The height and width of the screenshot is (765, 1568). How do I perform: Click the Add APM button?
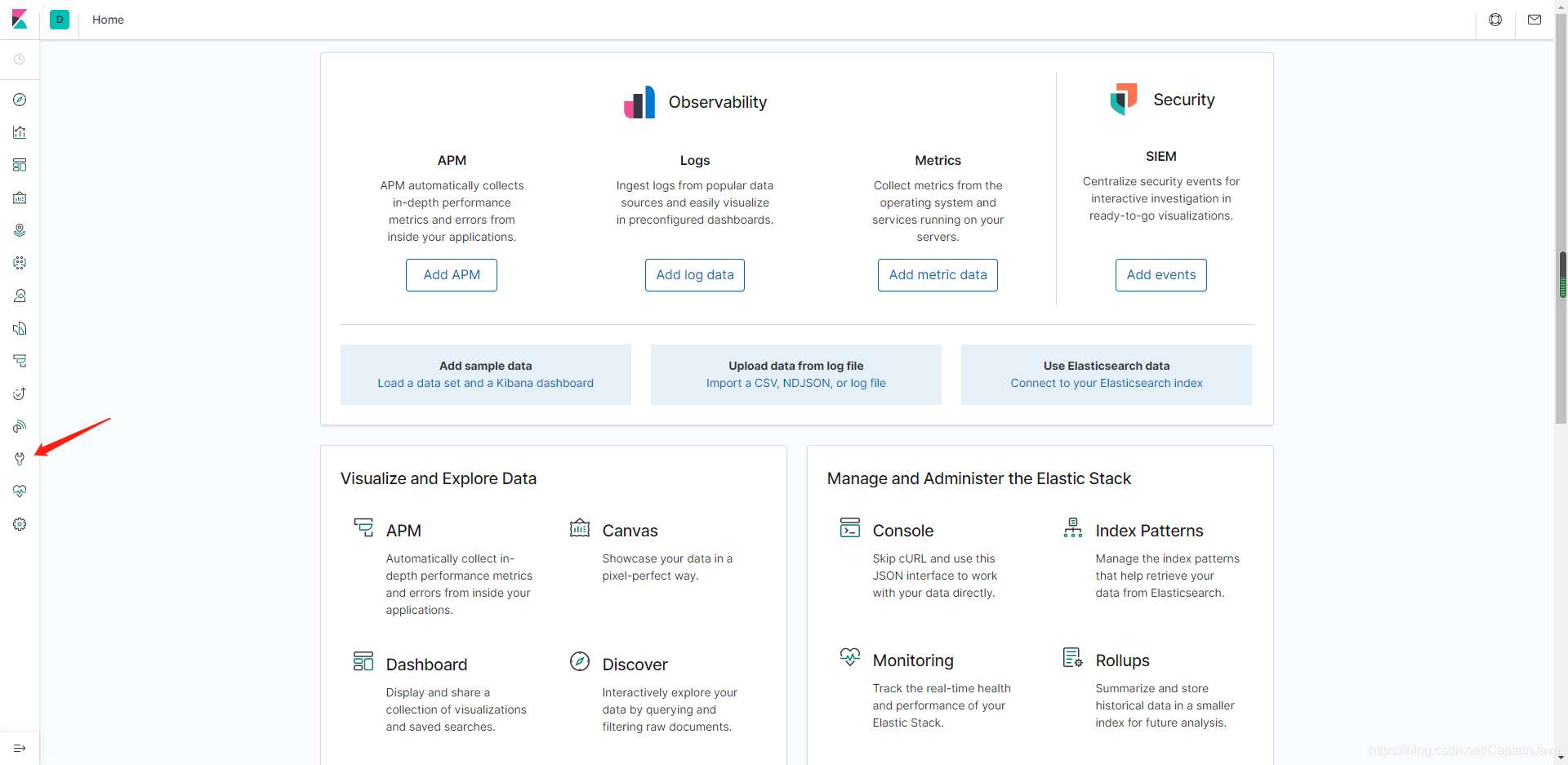452,275
